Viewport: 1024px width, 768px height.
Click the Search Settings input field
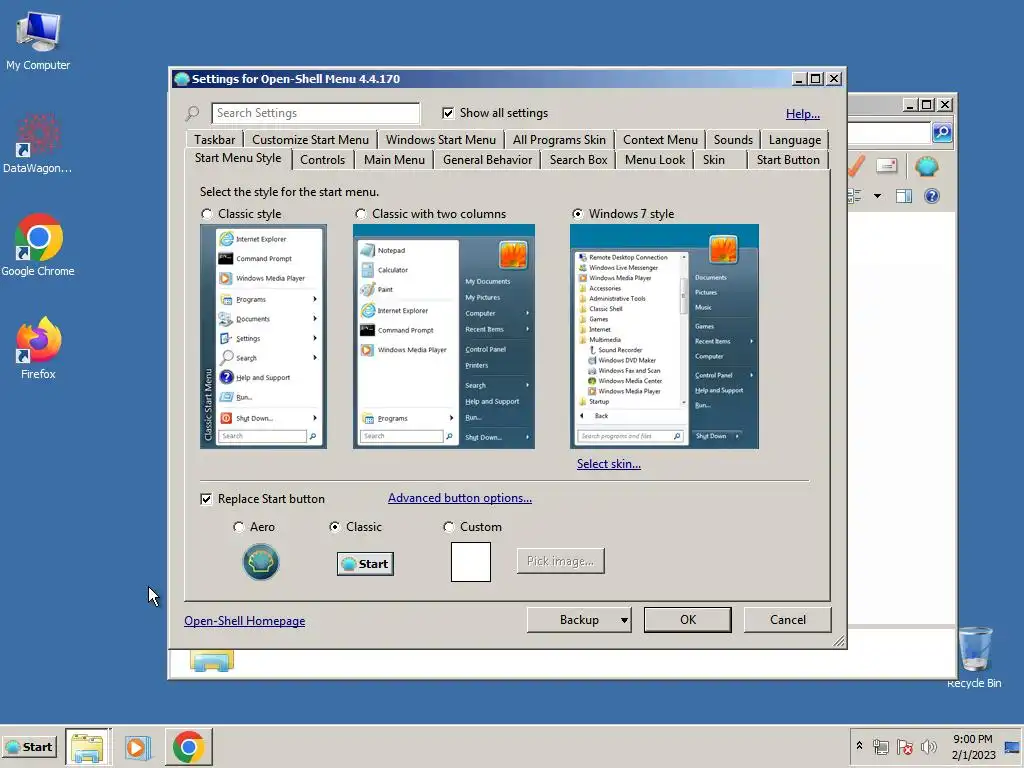pos(315,113)
